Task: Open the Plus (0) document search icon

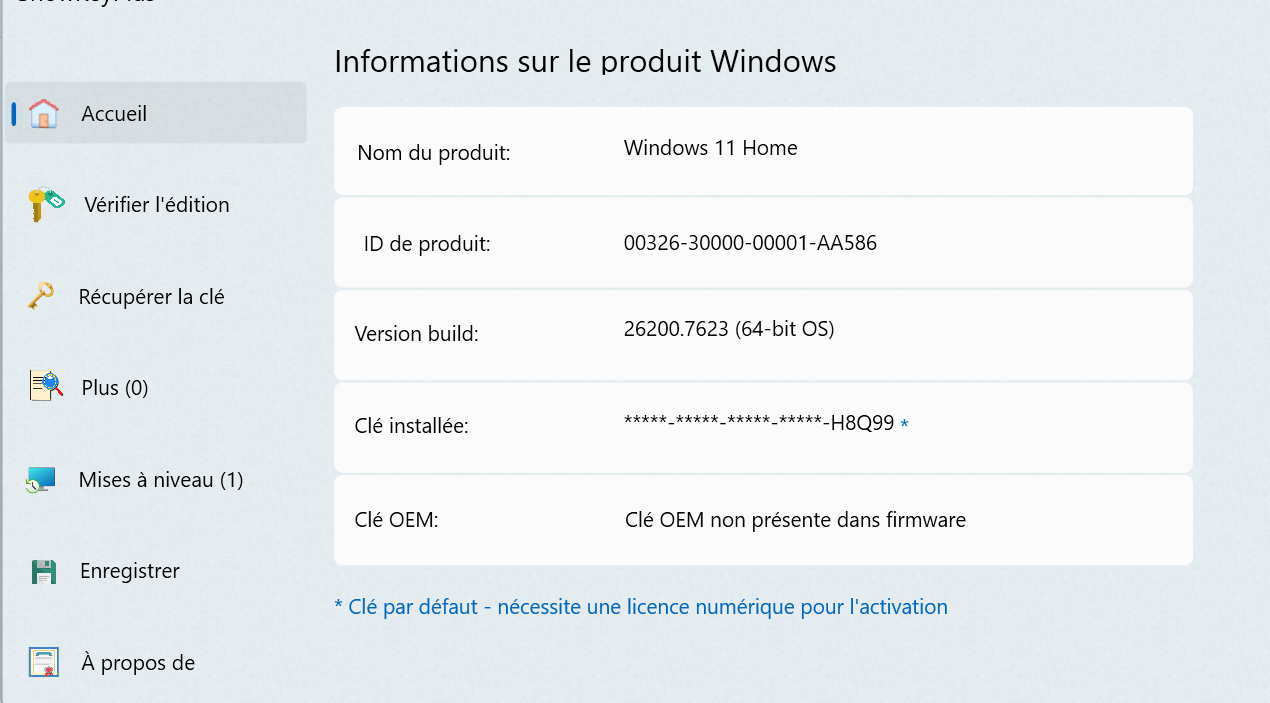Action: pos(44,387)
